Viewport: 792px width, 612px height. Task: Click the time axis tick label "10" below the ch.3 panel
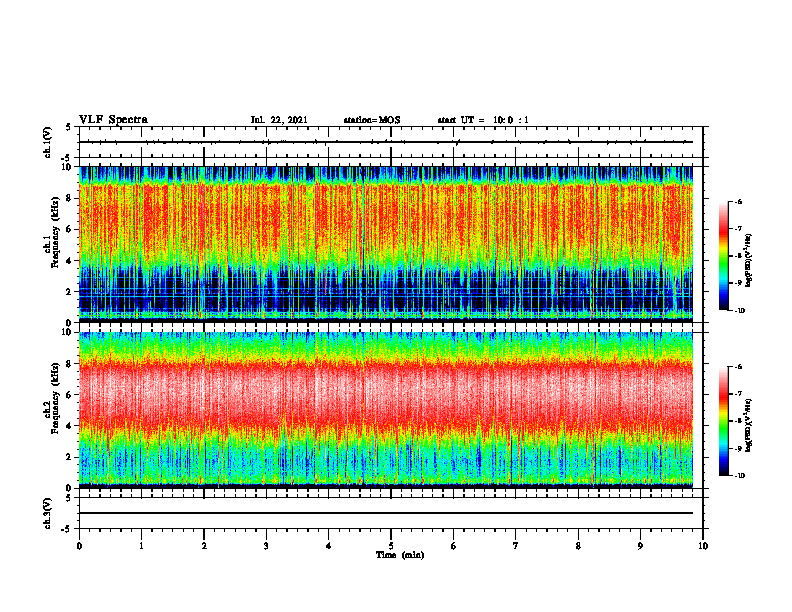(703, 546)
